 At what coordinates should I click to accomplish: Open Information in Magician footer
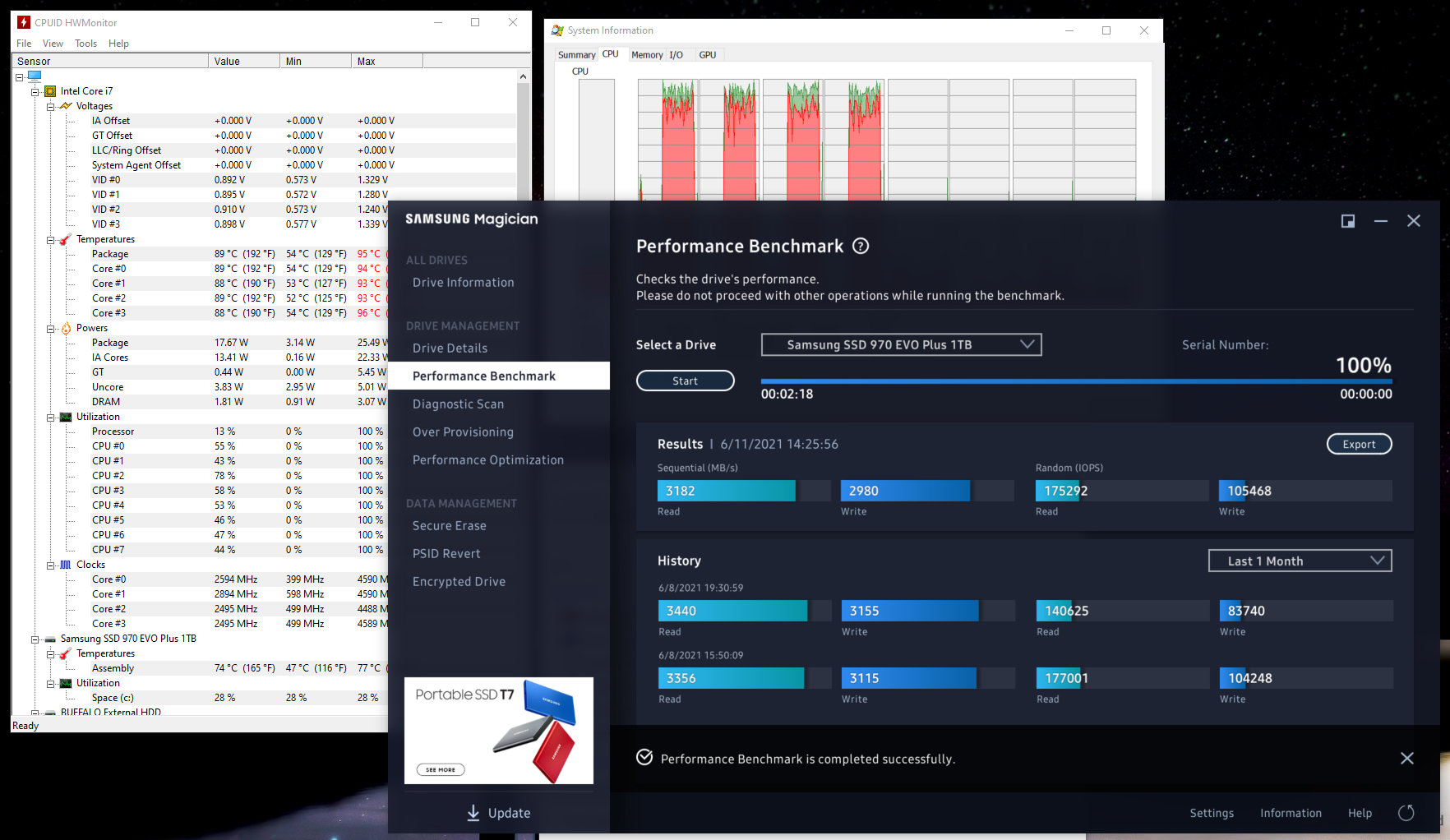point(1291,813)
